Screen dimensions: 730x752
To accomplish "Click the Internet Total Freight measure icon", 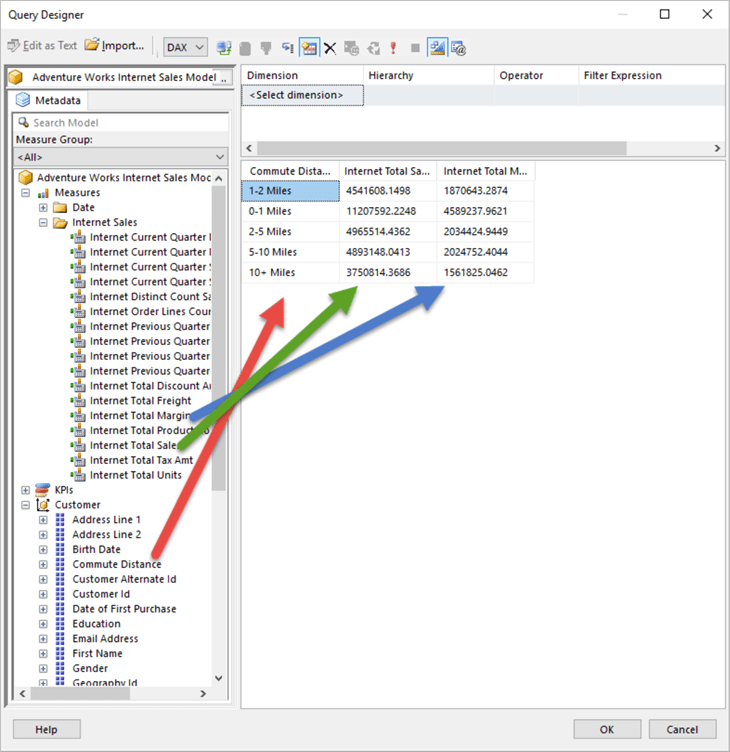I will [78, 400].
